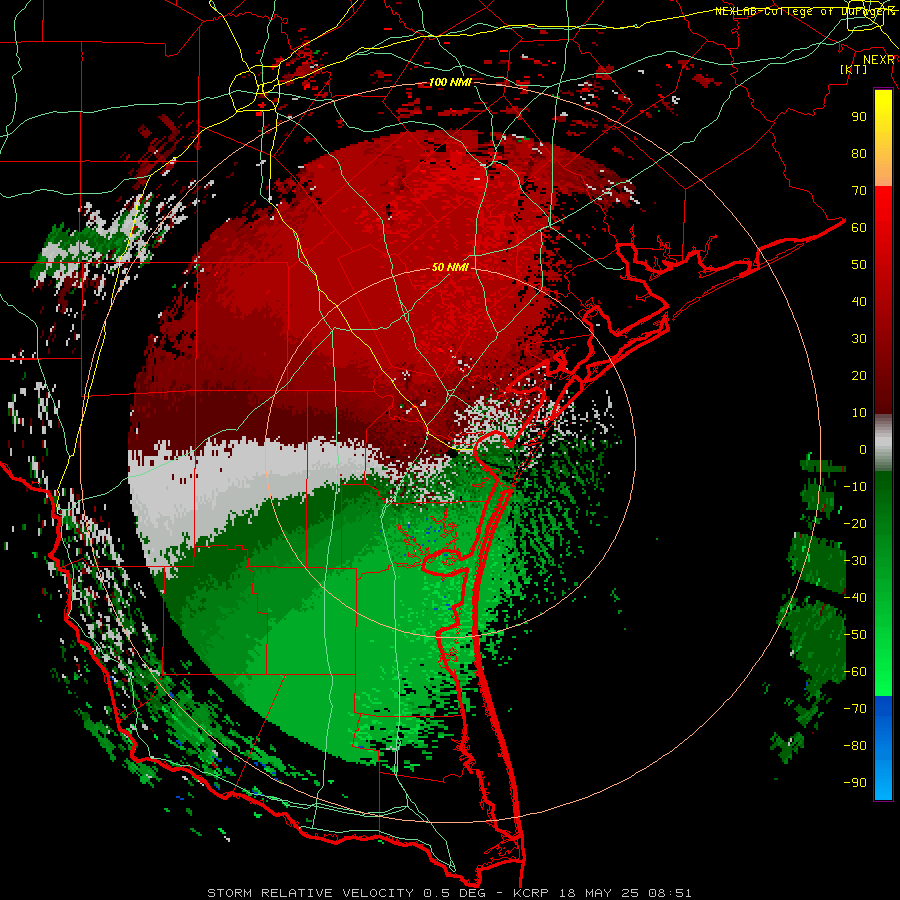
Task: Click the "60" value on the velocity scale
Action: pos(859,227)
